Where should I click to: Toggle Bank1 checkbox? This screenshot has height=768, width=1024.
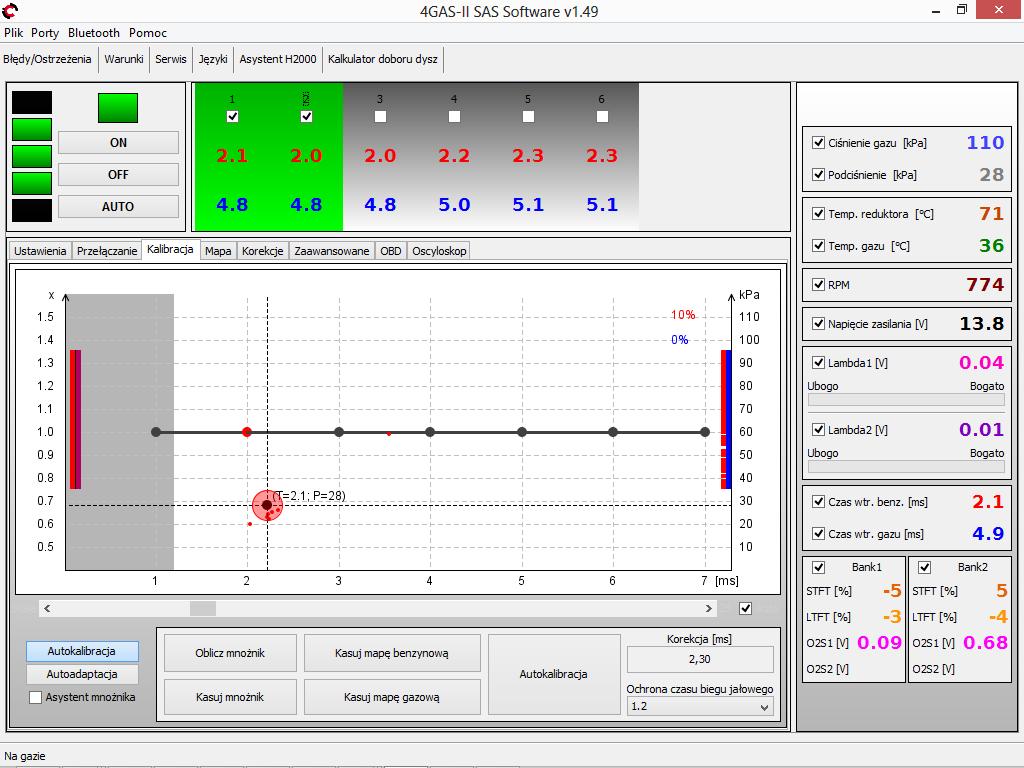[818, 568]
